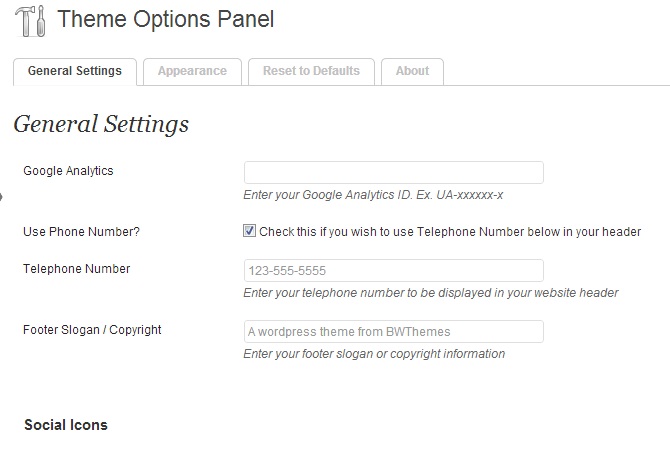Screen dimensions: 670x463
Task: Switch to the General Settings tab
Action: tap(75, 71)
